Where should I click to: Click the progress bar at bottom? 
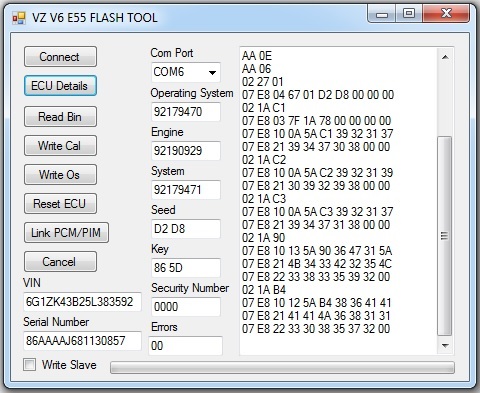click(282, 367)
